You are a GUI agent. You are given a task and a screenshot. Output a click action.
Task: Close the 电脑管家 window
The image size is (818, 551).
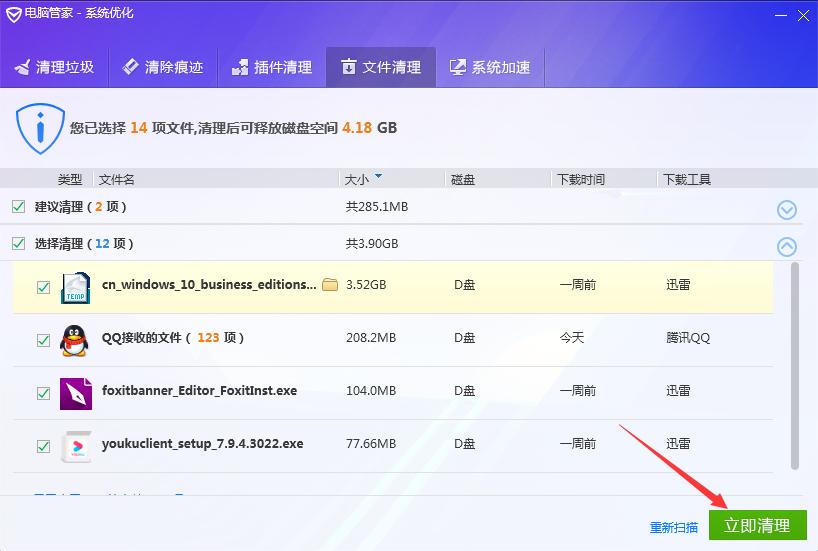pyautogui.click(x=803, y=16)
